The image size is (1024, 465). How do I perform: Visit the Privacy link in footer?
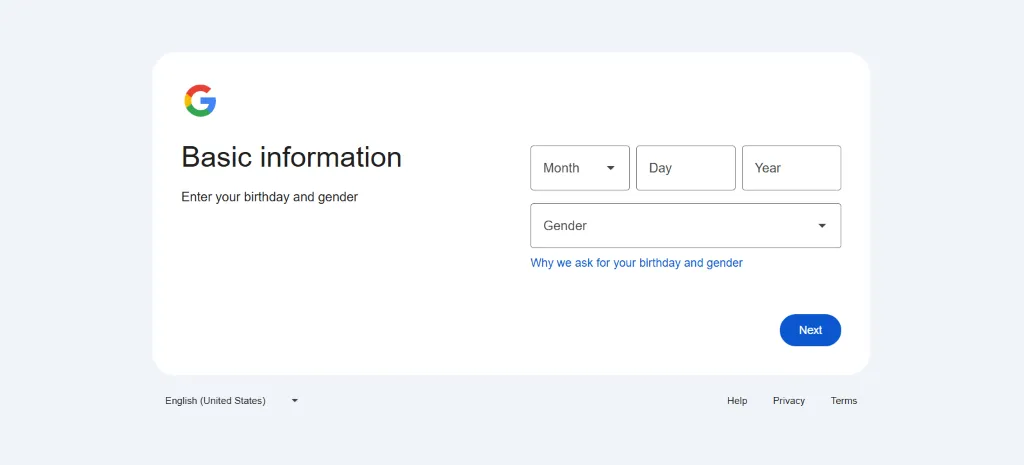coord(788,401)
